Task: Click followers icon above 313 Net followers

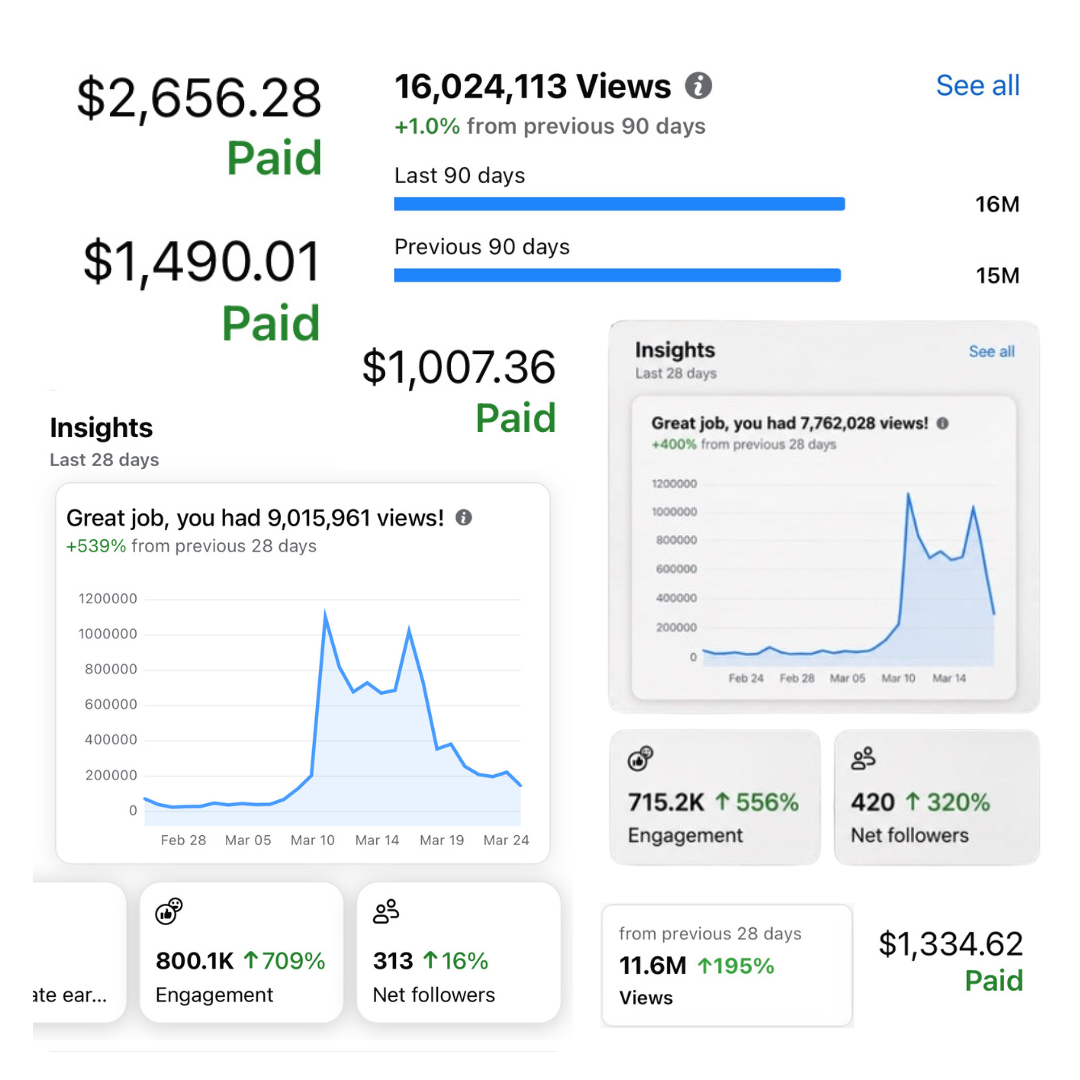Action: (x=386, y=911)
